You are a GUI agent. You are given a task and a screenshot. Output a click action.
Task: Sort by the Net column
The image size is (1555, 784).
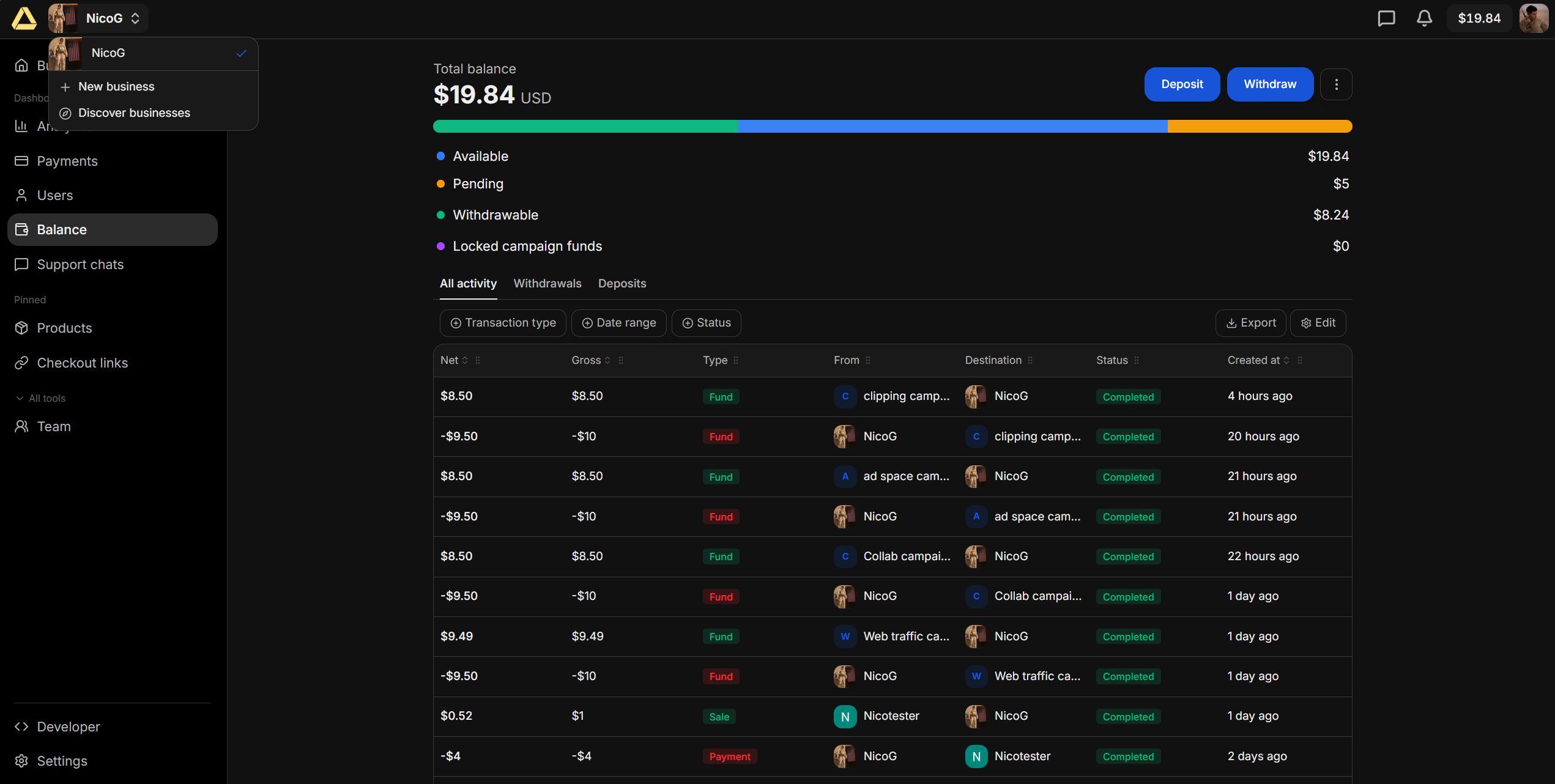click(x=454, y=360)
